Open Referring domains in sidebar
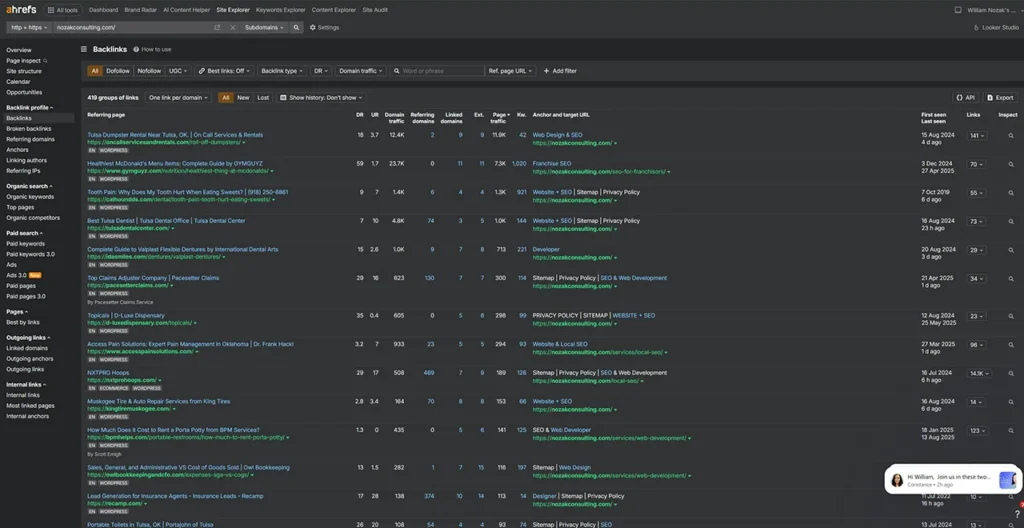 [x=30, y=139]
